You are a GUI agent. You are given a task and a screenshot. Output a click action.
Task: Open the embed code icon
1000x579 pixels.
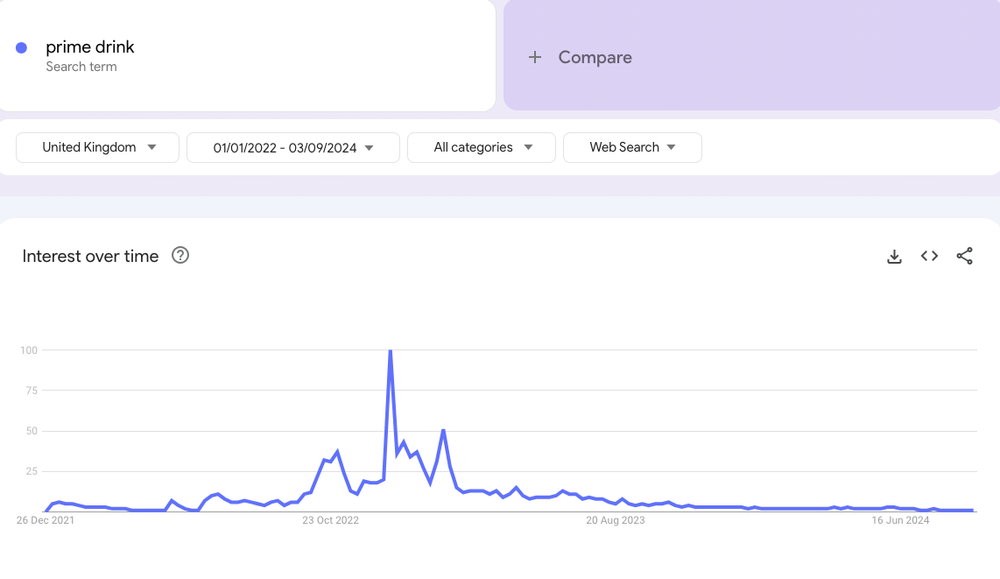(x=929, y=256)
